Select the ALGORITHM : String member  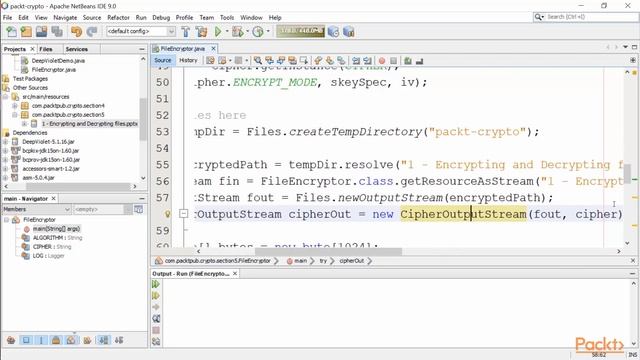pyautogui.click(x=57, y=238)
